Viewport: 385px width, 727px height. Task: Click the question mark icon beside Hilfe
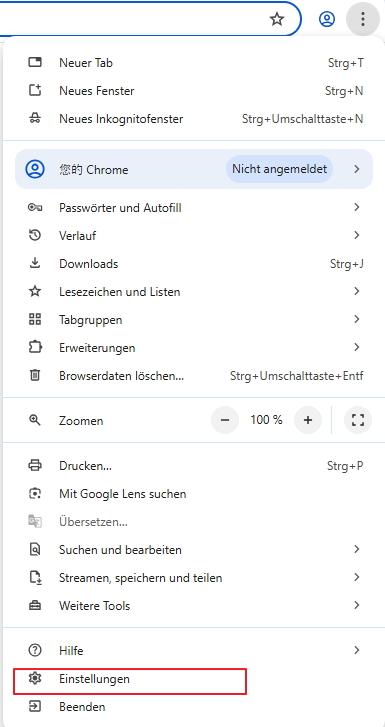pos(35,650)
